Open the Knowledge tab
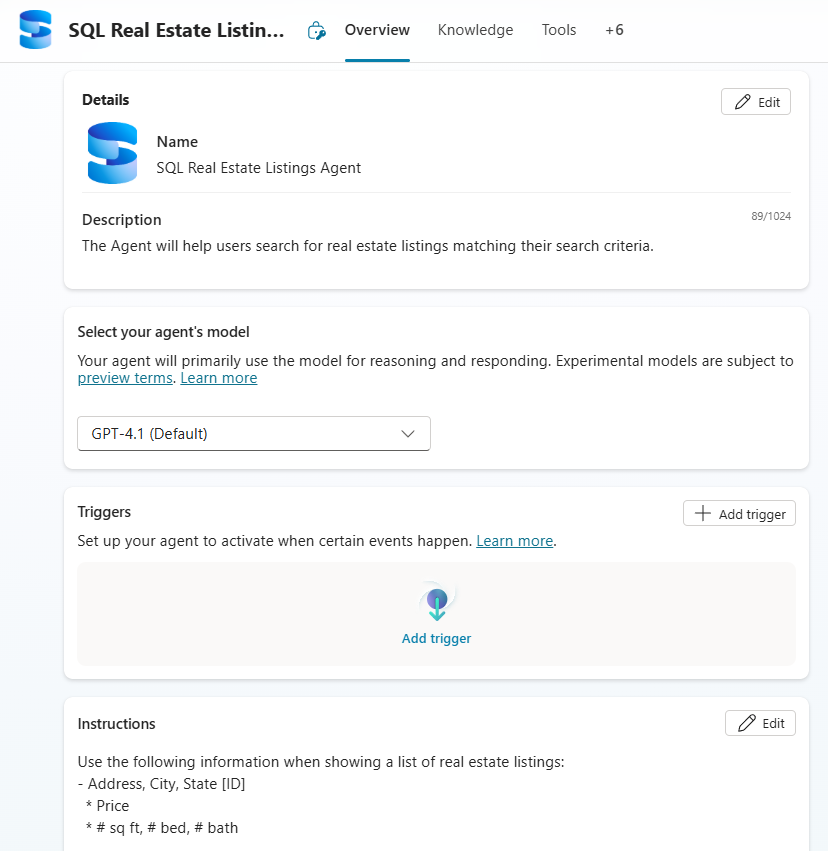This screenshot has height=851, width=828. point(475,30)
